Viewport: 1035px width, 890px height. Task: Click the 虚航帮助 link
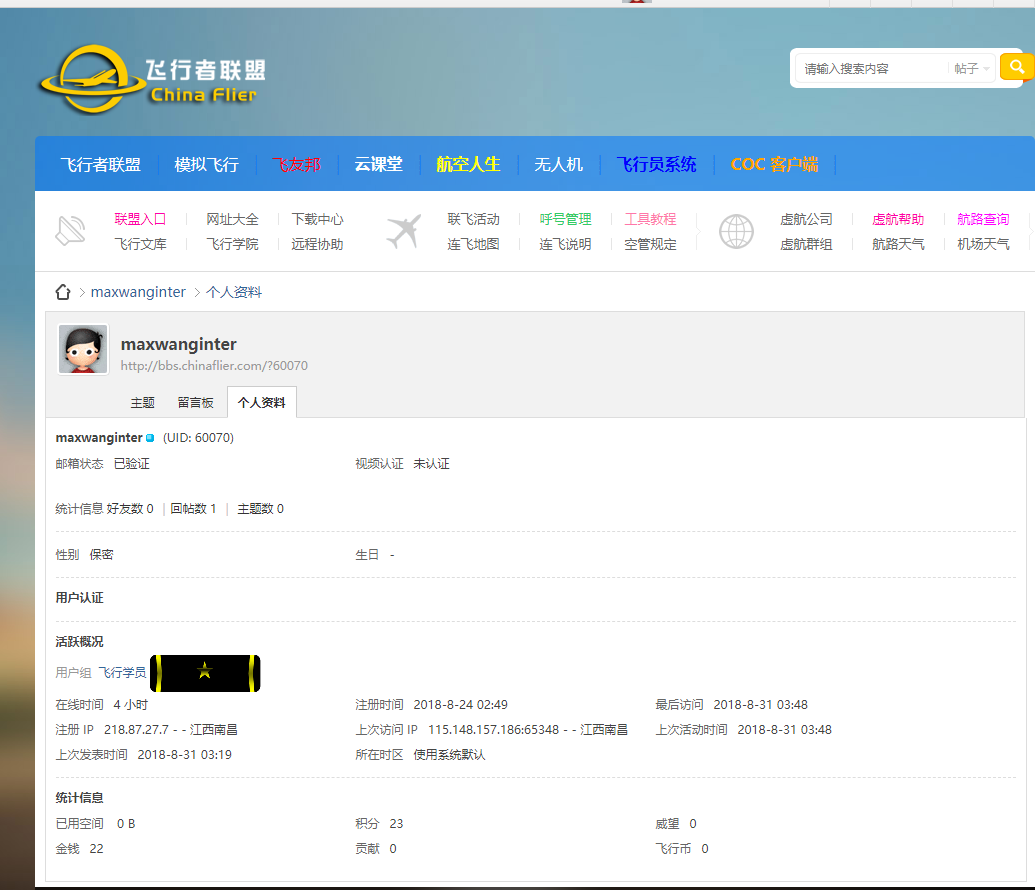[x=898, y=219]
